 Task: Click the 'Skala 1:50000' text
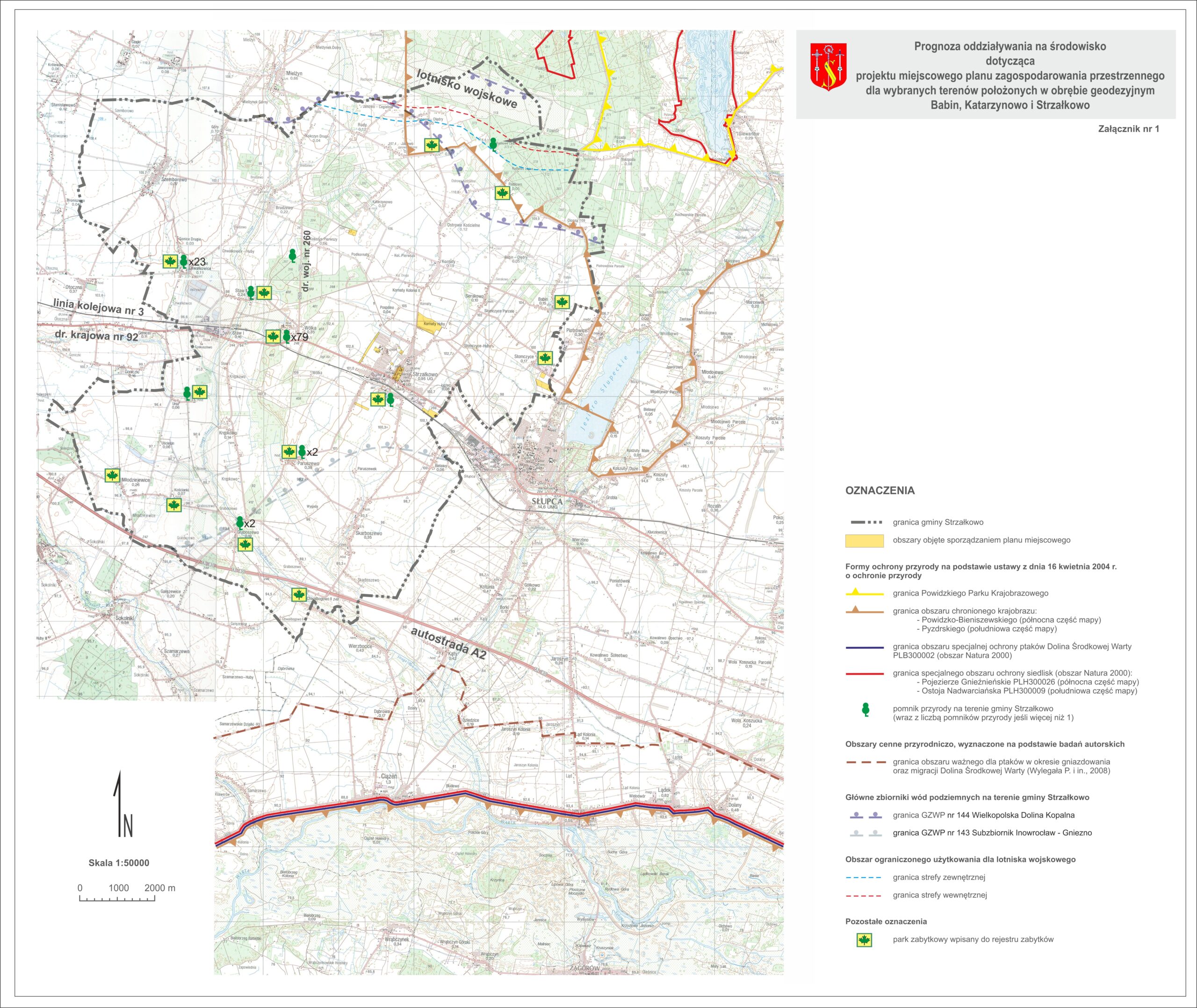click(119, 863)
